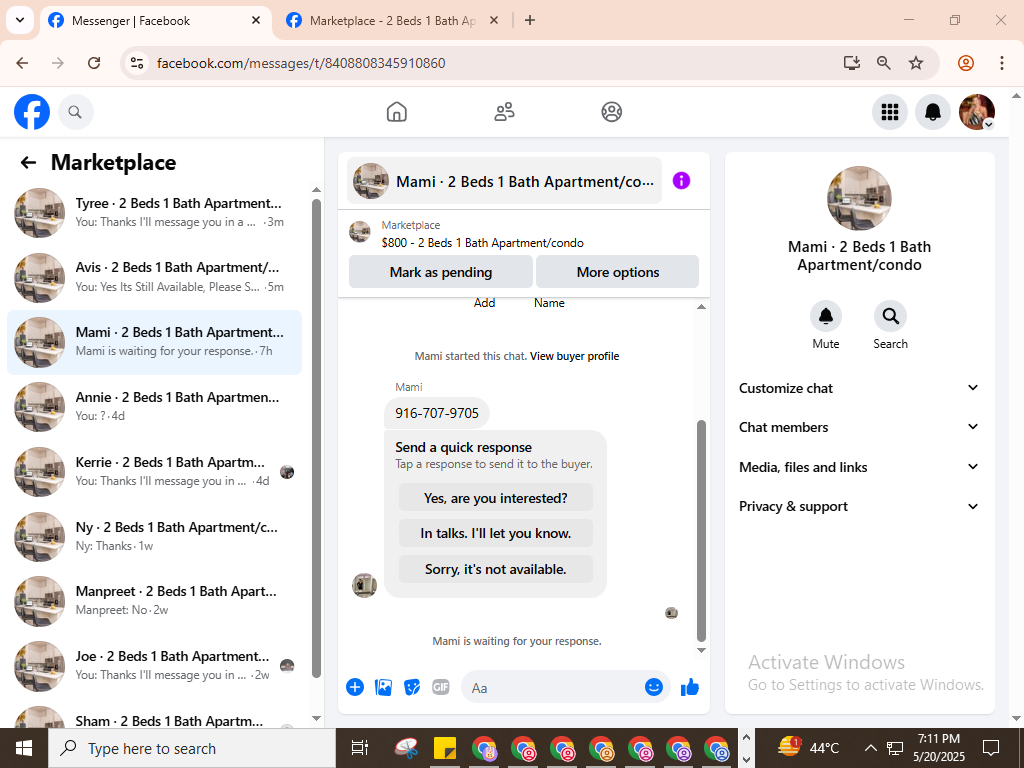Show hidden system tray icons chevron

pyautogui.click(x=870, y=748)
